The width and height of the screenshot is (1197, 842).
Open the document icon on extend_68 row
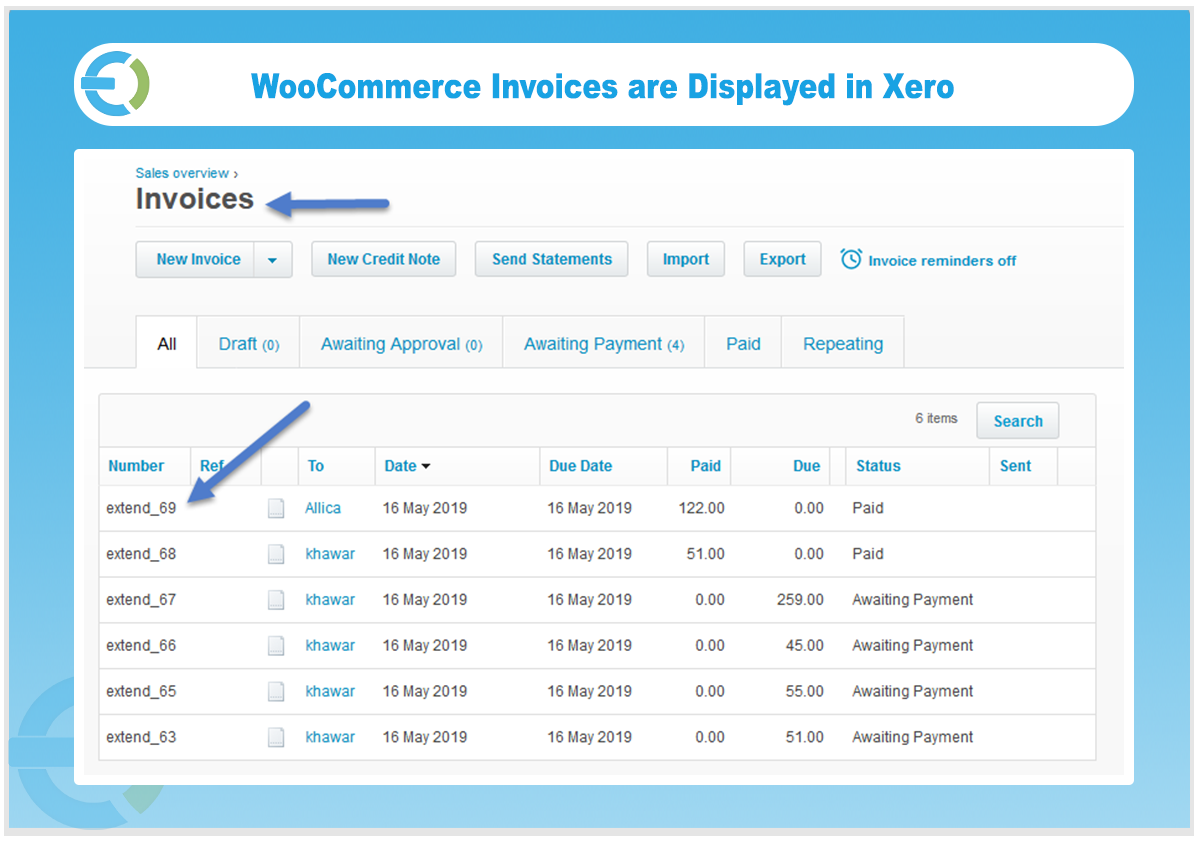click(x=276, y=553)
